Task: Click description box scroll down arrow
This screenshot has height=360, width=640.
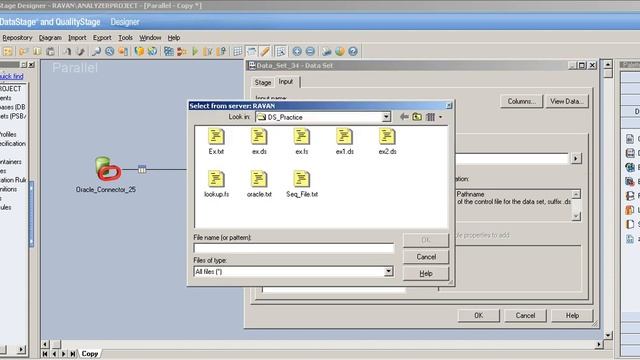Action: (576, 216)
